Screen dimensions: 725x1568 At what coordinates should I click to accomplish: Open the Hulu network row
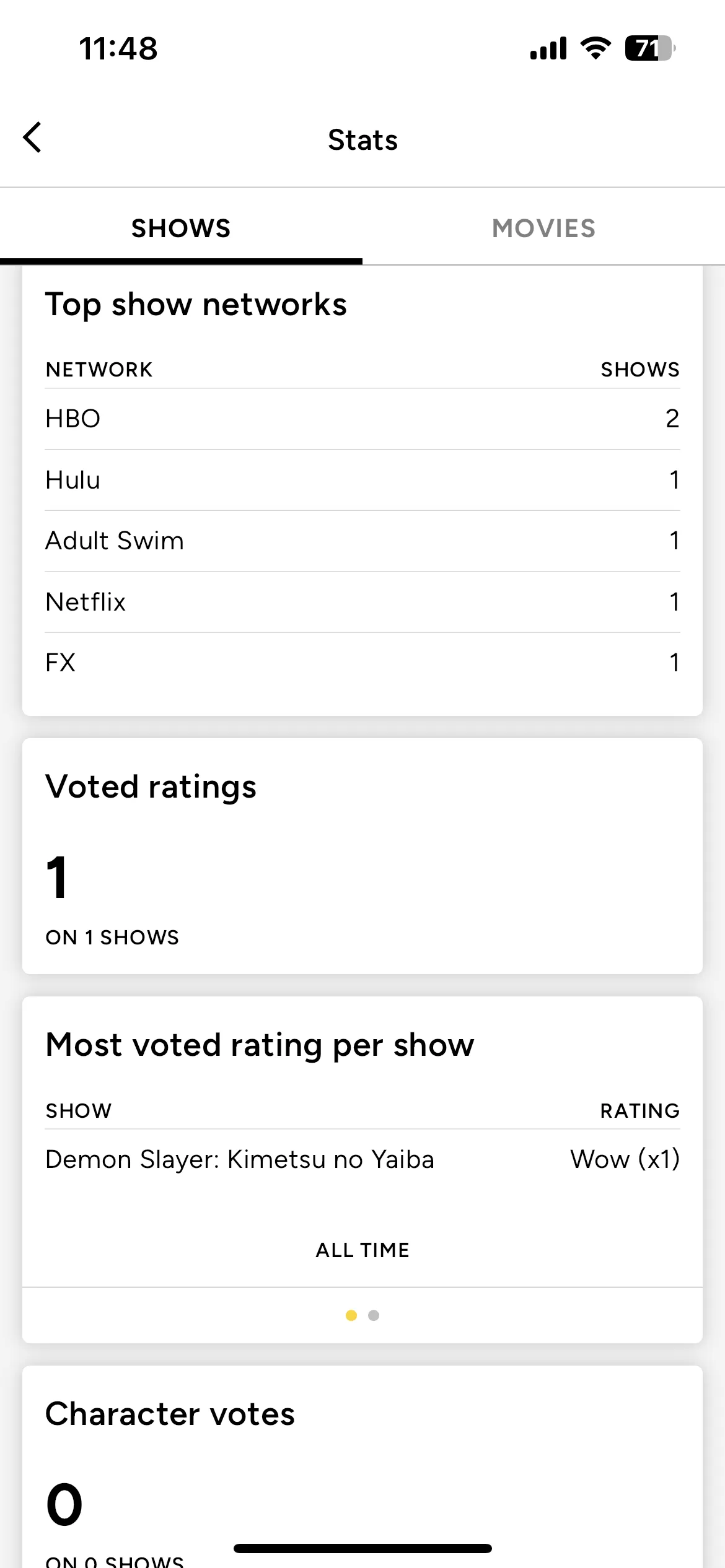click(x=362, y=480)
